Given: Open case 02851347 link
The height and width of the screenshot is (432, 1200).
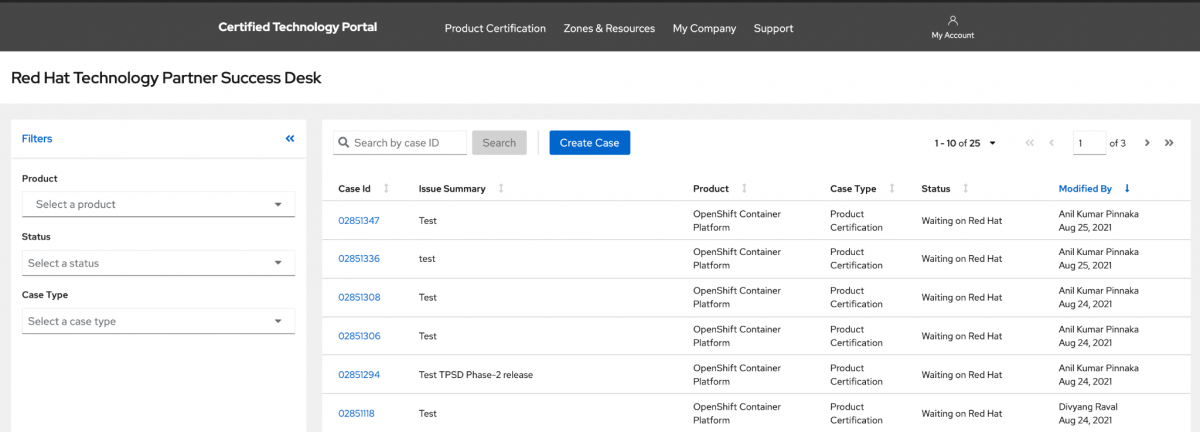Looking at the screenshot, I should [x=359, y=220].
